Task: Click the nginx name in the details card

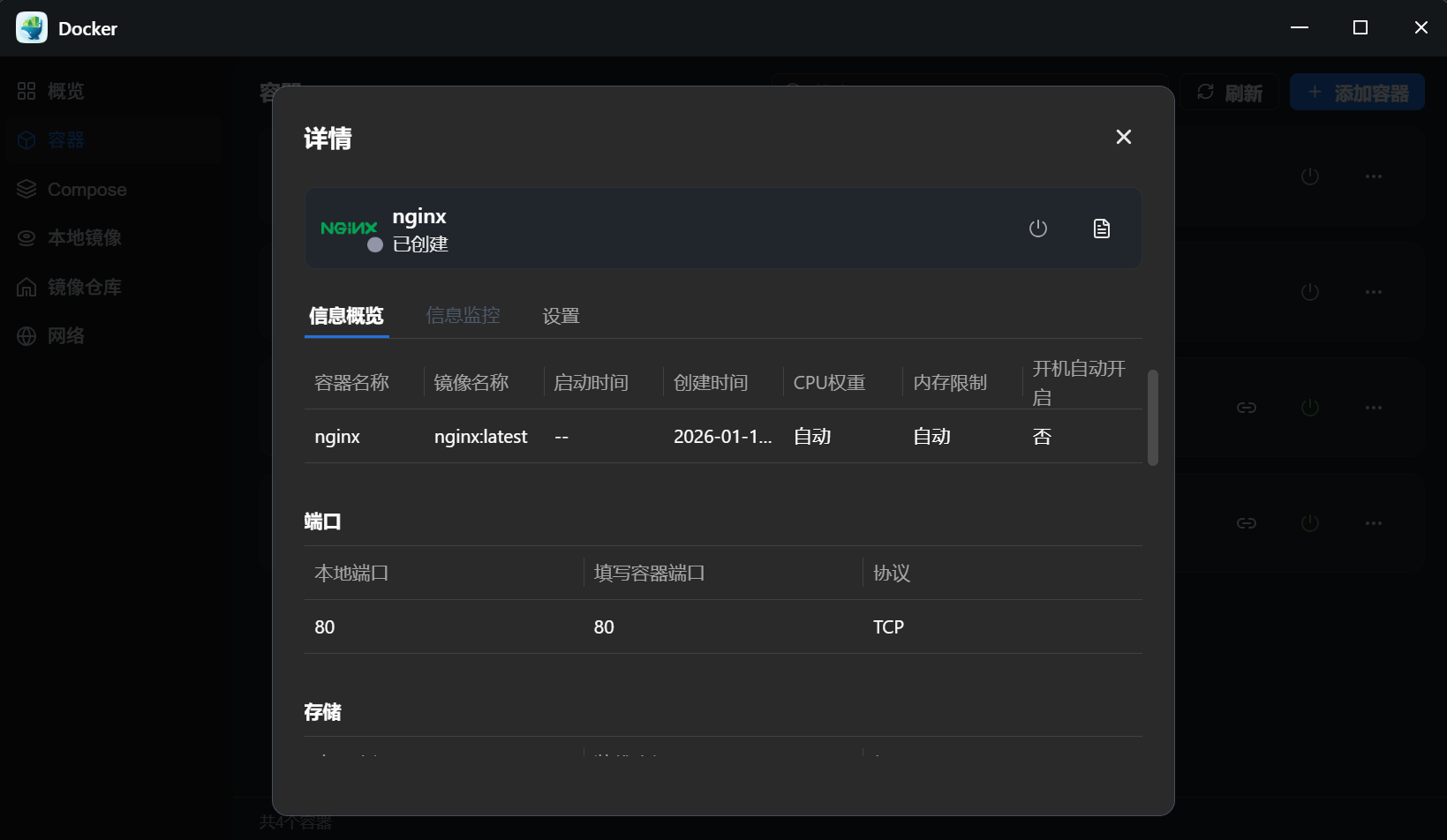Action: [419, 216]
